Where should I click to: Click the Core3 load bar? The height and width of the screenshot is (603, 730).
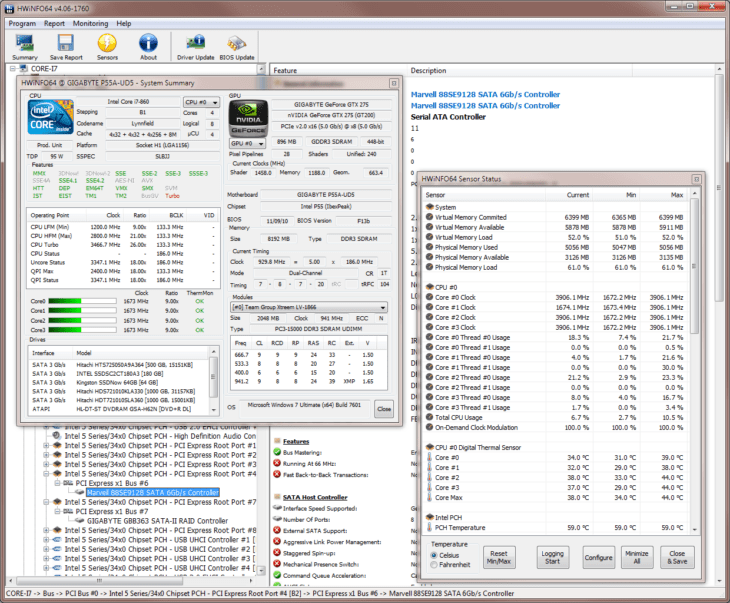82,330
